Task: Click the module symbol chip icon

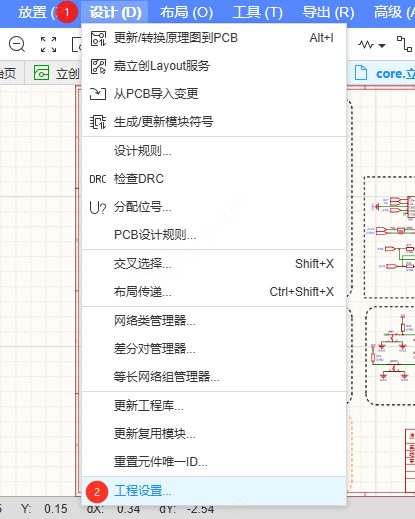Action: [98, 122]
